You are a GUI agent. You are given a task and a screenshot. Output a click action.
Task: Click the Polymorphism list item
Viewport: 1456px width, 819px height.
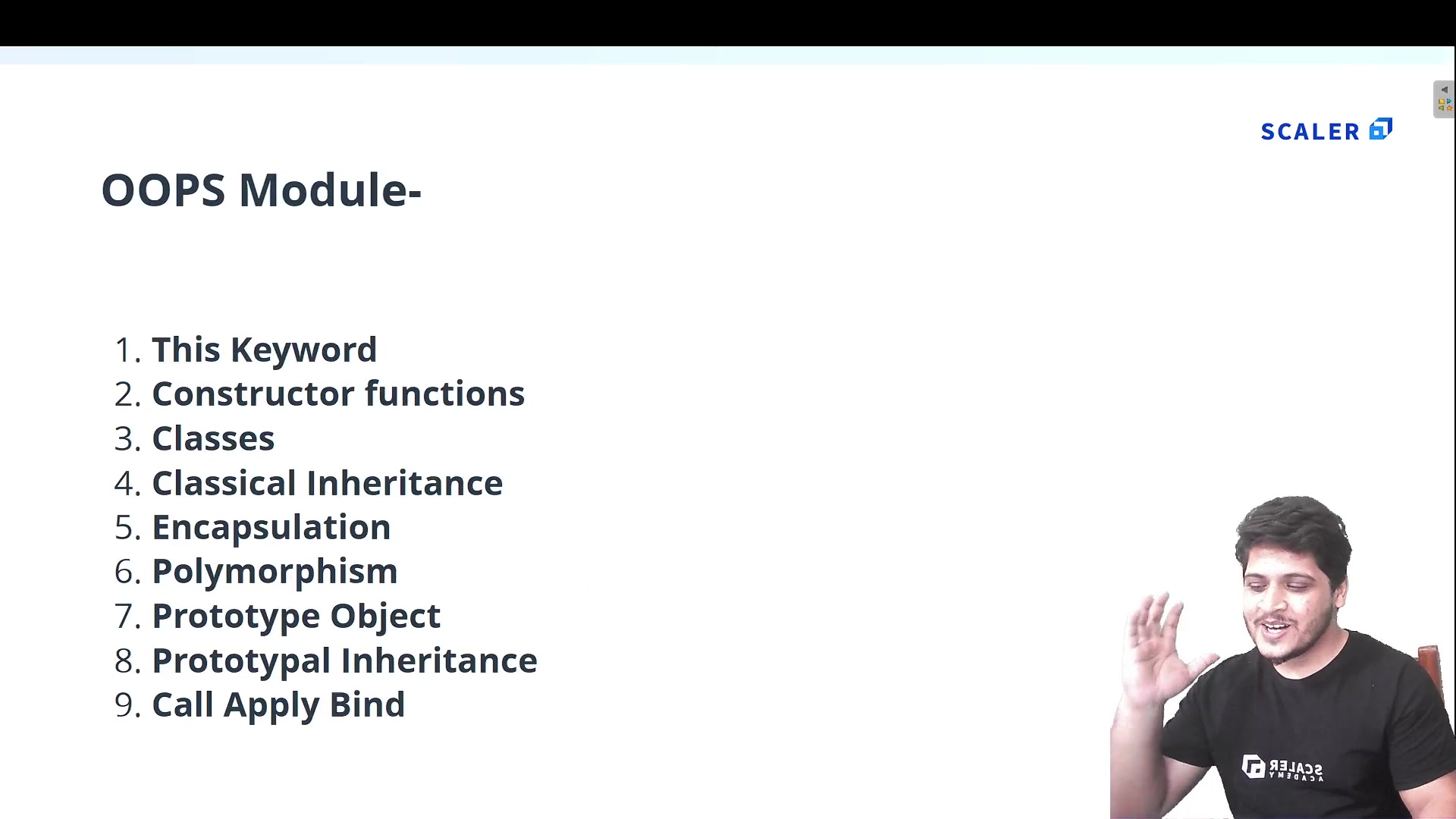click(275, 571)
